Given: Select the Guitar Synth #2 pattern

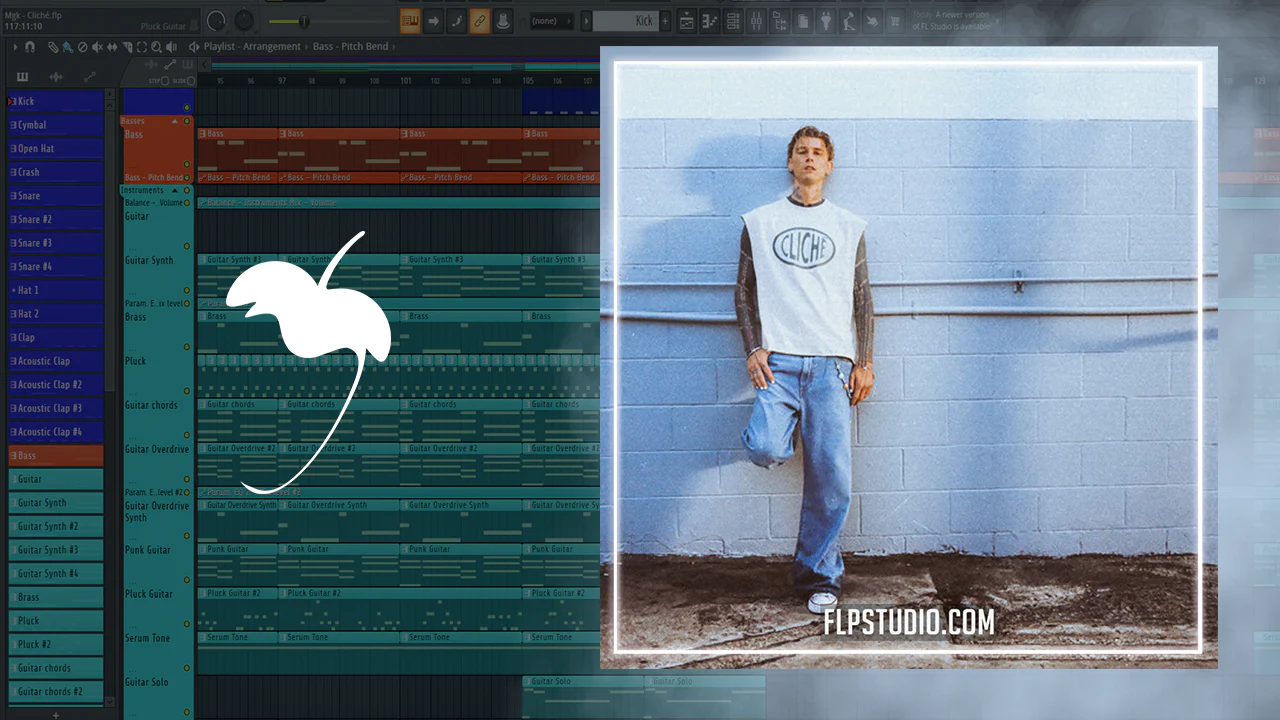Looking at the screenshot, I should click(55, 526).
